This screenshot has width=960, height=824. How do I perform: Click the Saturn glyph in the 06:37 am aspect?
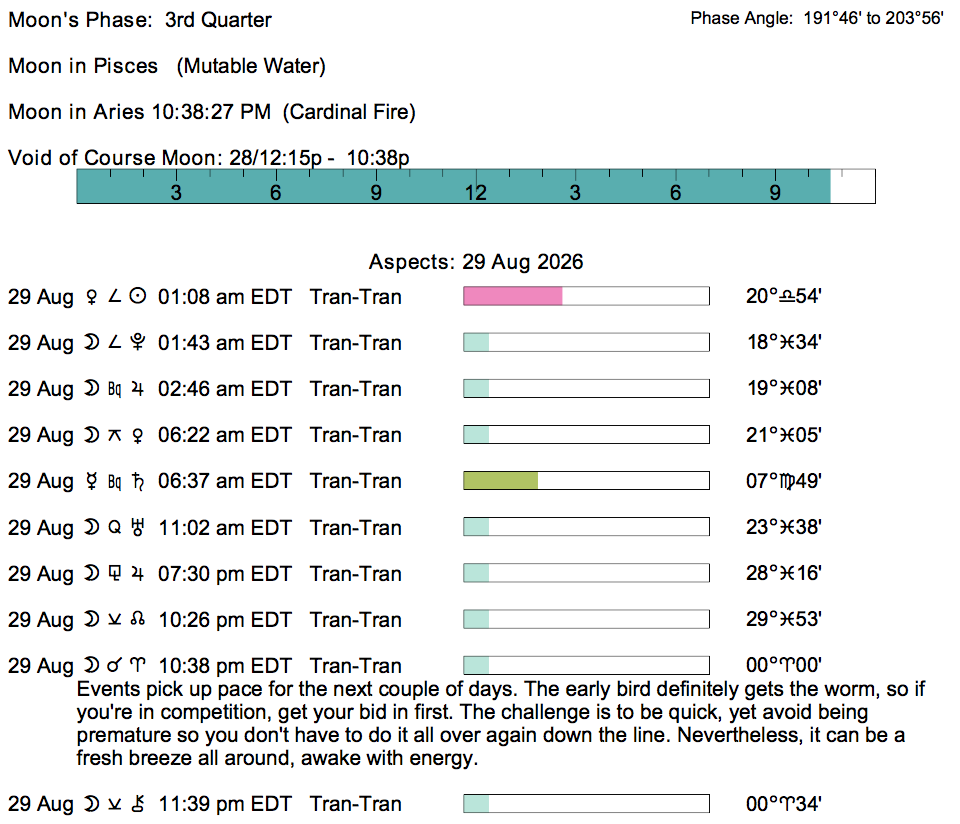[x=138, y=481]
